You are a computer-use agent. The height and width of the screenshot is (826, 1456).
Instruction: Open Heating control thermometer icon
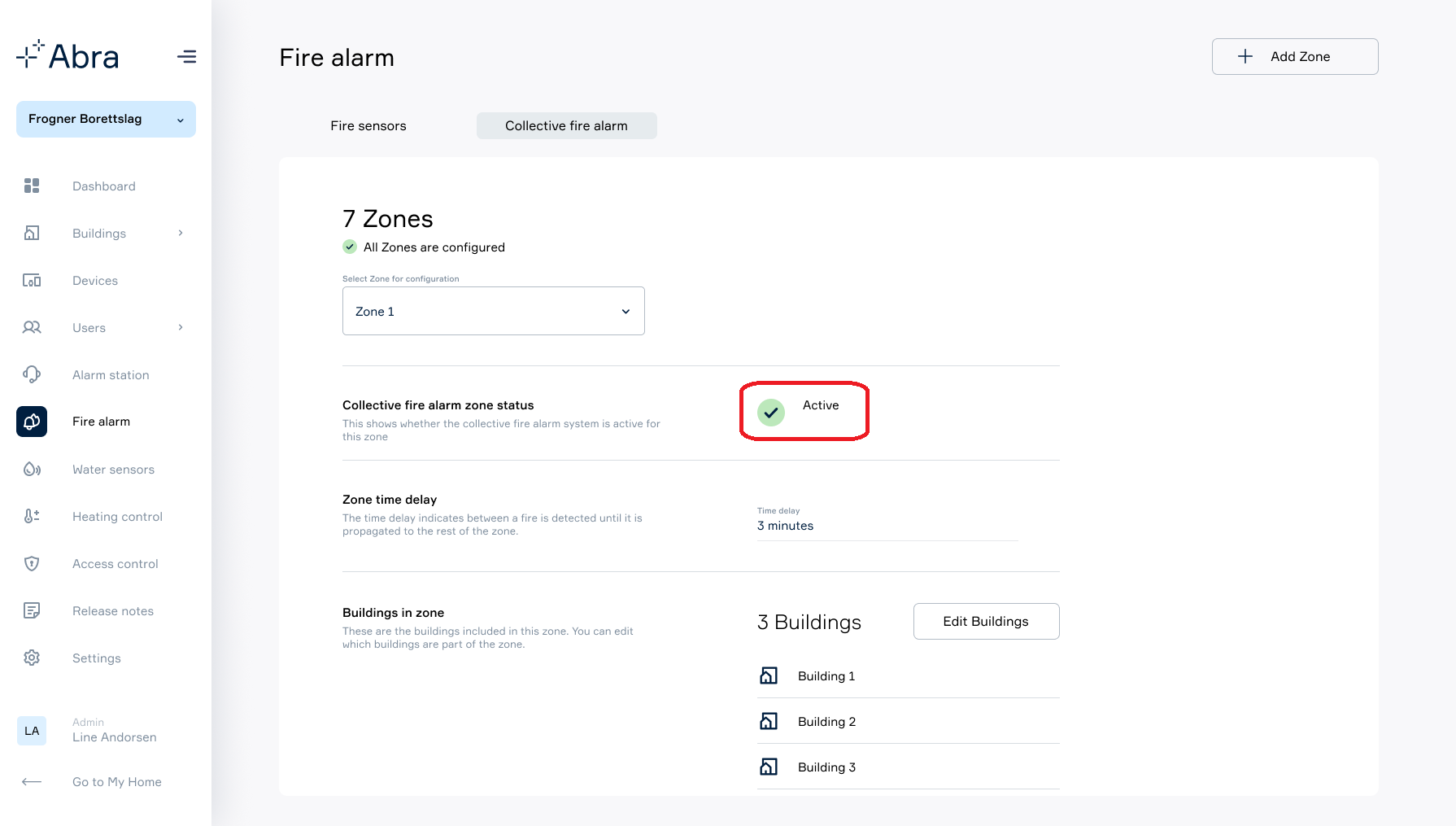point(32,516)
